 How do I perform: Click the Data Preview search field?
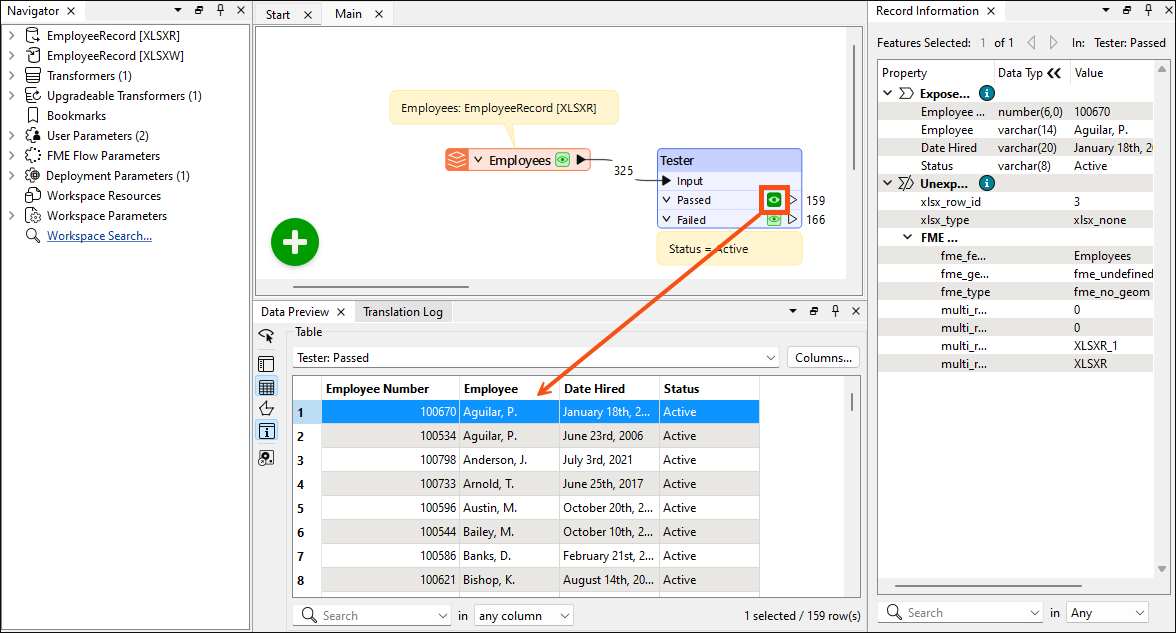[380, 615]
